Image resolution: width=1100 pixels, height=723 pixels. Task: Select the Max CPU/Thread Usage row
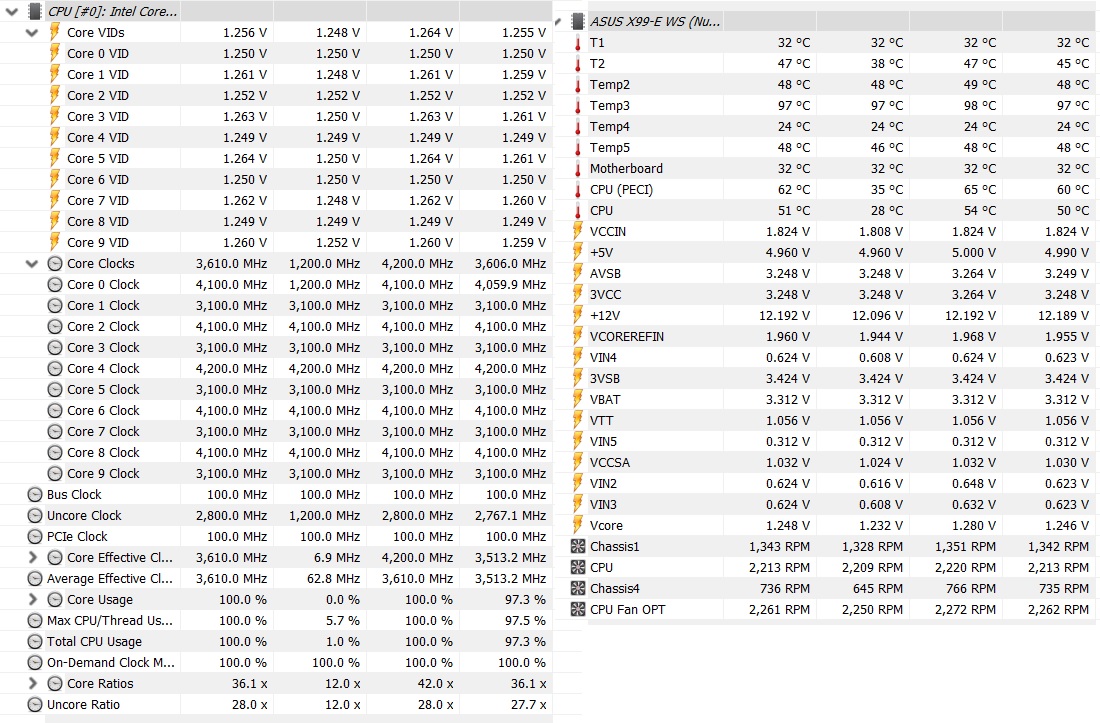click(289, 621)
